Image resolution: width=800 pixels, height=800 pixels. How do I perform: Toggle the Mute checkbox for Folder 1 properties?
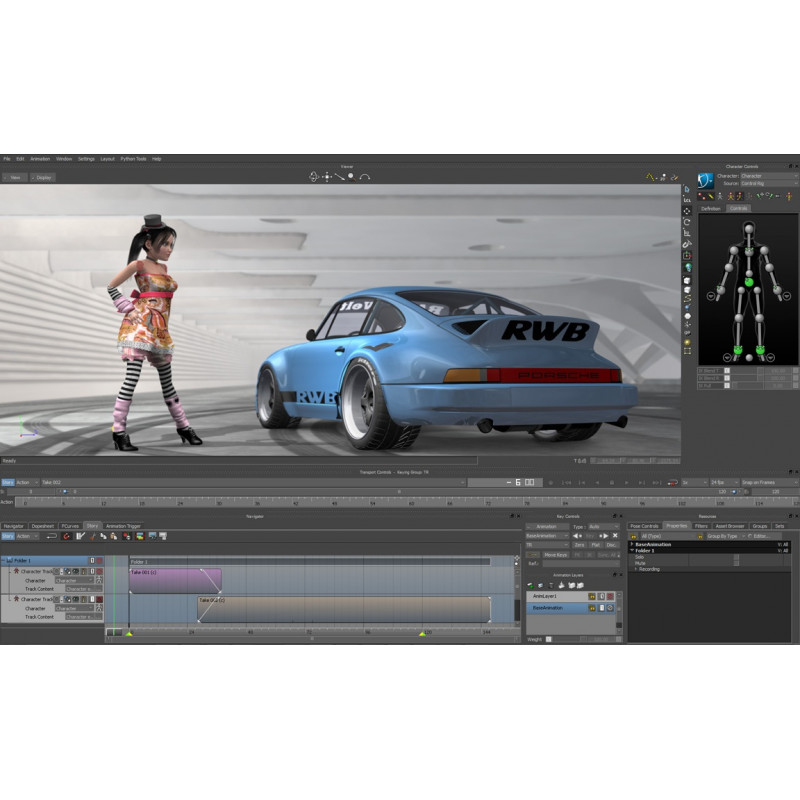(x=736, y=563)
